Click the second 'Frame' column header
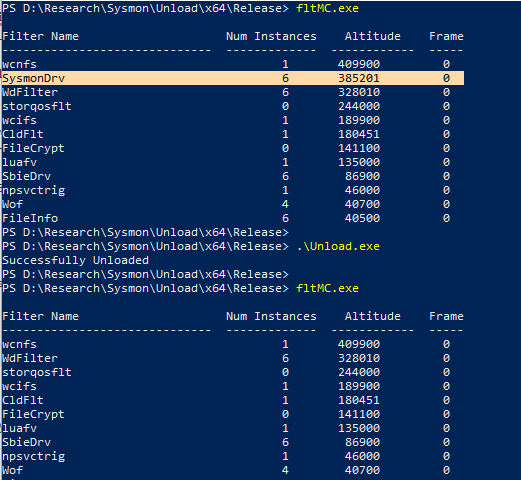 [446, 316]
